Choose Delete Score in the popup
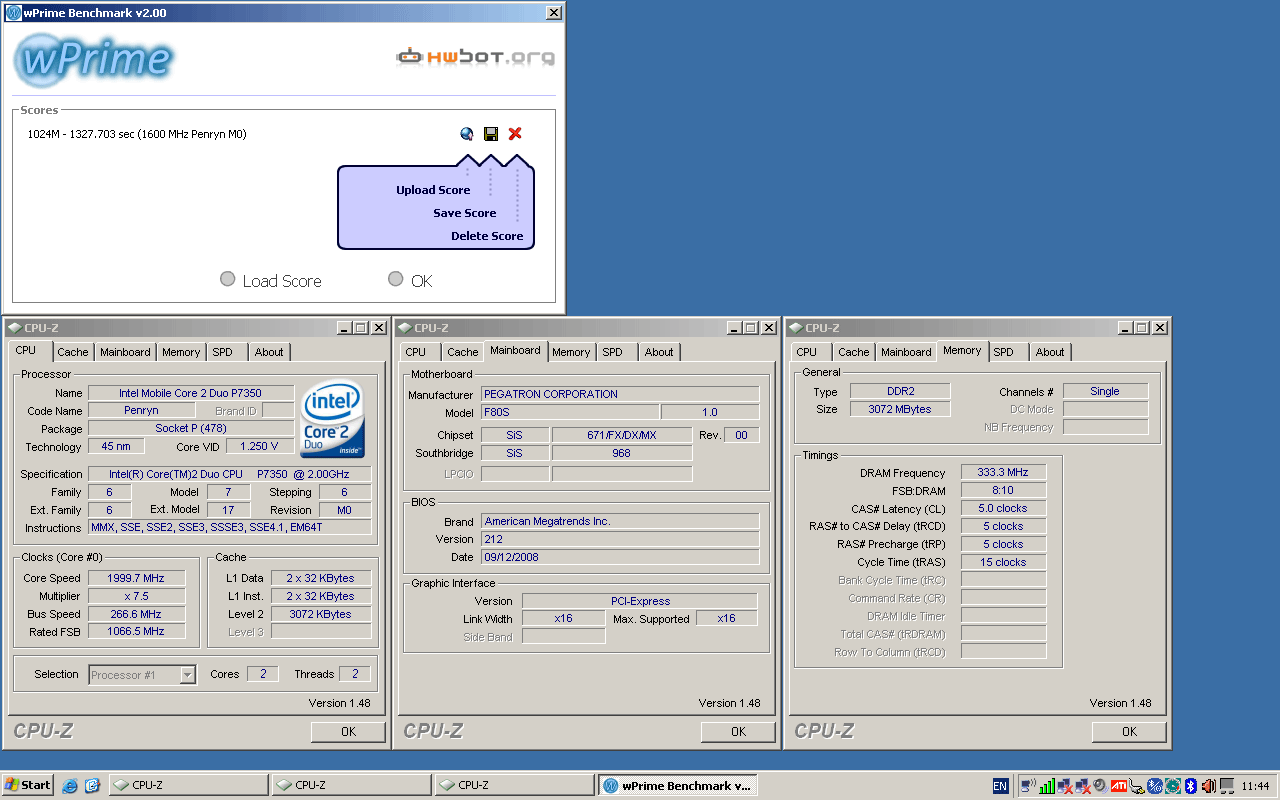Viewport: 1280px width, 800px height. coord(487,236)
